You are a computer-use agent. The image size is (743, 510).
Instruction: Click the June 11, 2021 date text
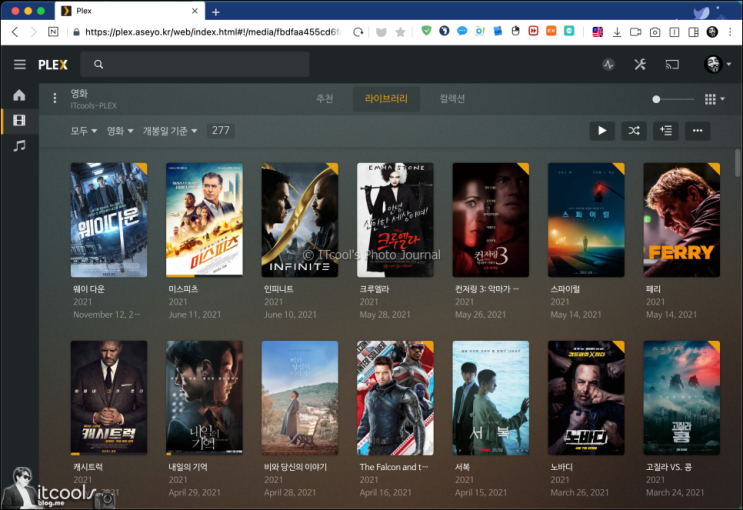[x=195, y=315]
